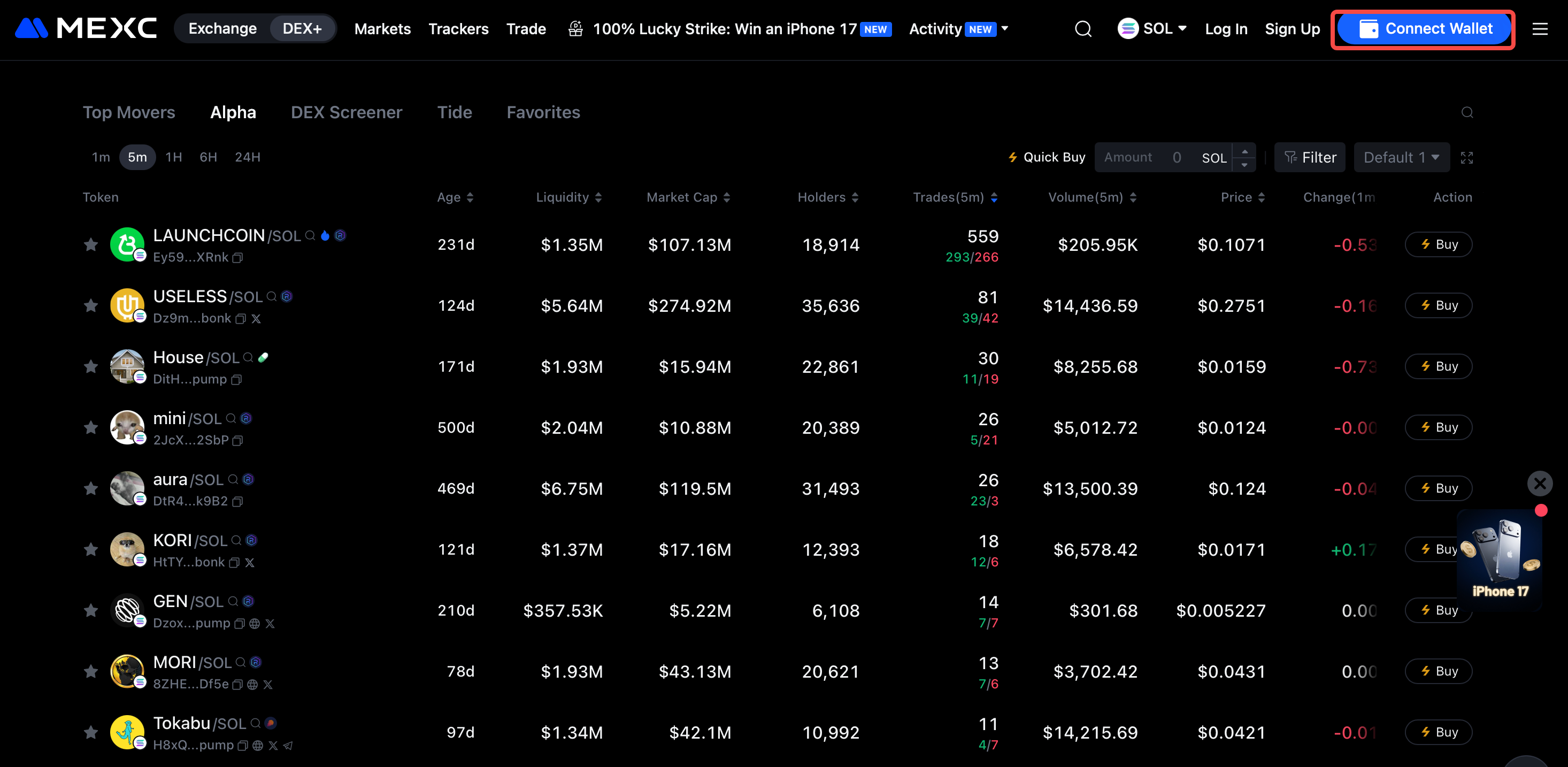The width and height of the screenshot is (1568, 767).
Task: Click the fullscreen expand icon near Default
Action: click(1466, 158)
